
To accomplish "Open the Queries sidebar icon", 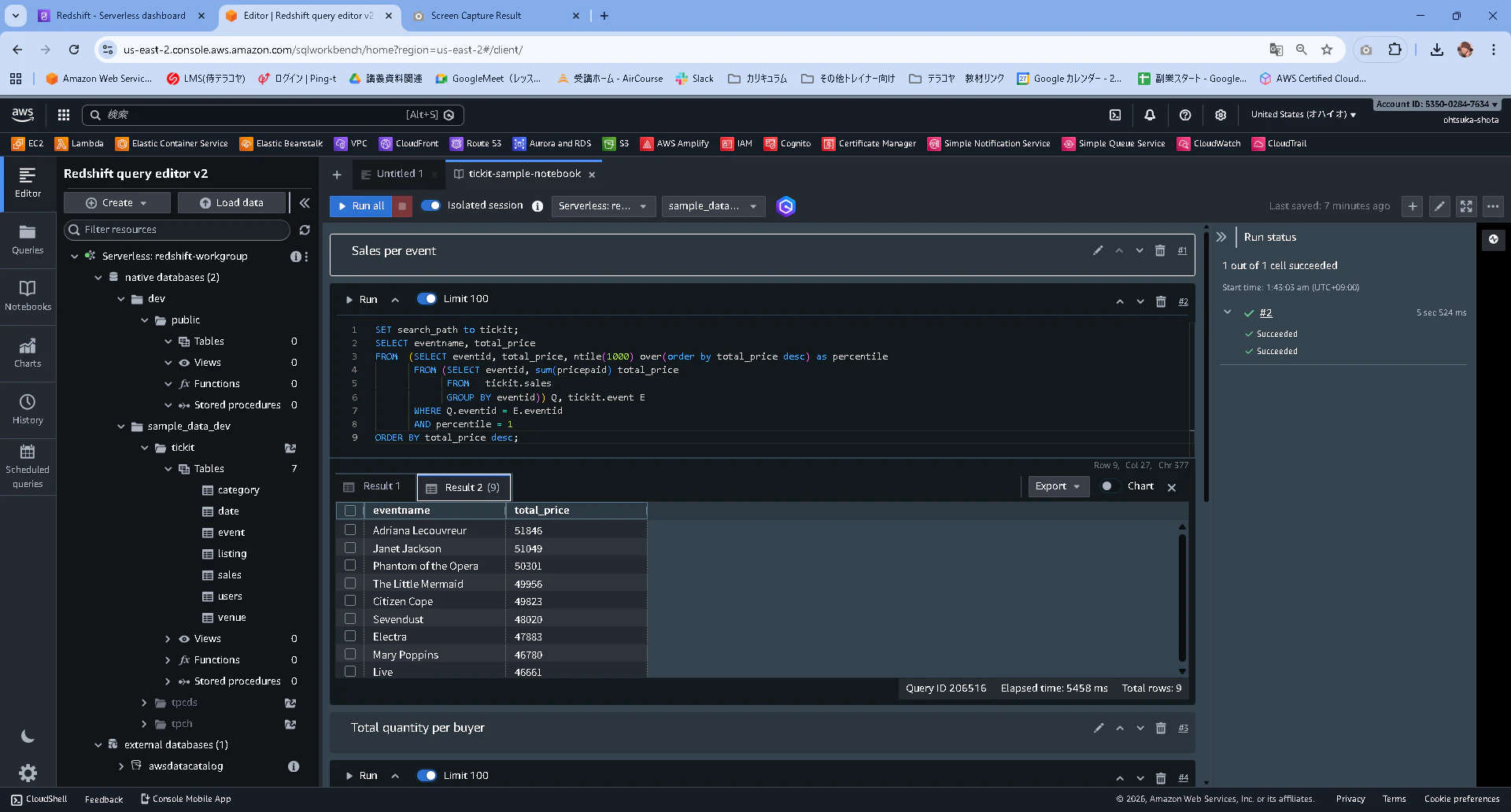I will click(x=28, y=240).
